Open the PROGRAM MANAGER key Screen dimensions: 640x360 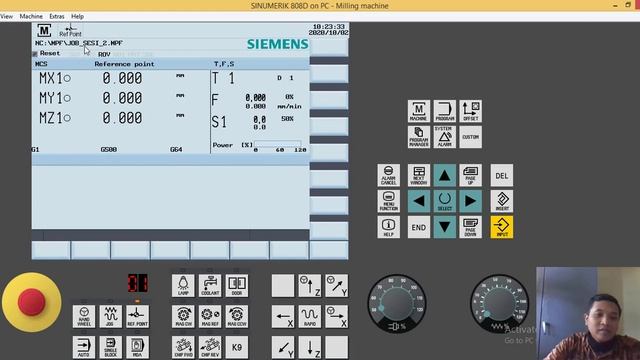coord(419,137)
